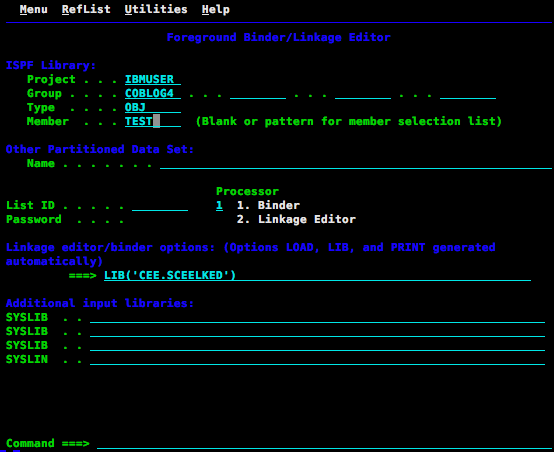
Task: Click the third SYSLIB input field
Action: 317,345
